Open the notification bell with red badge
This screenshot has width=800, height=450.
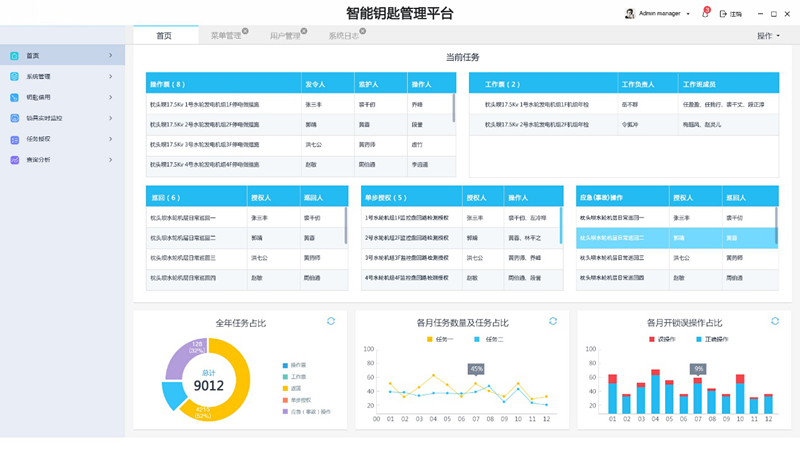[706, 14]
